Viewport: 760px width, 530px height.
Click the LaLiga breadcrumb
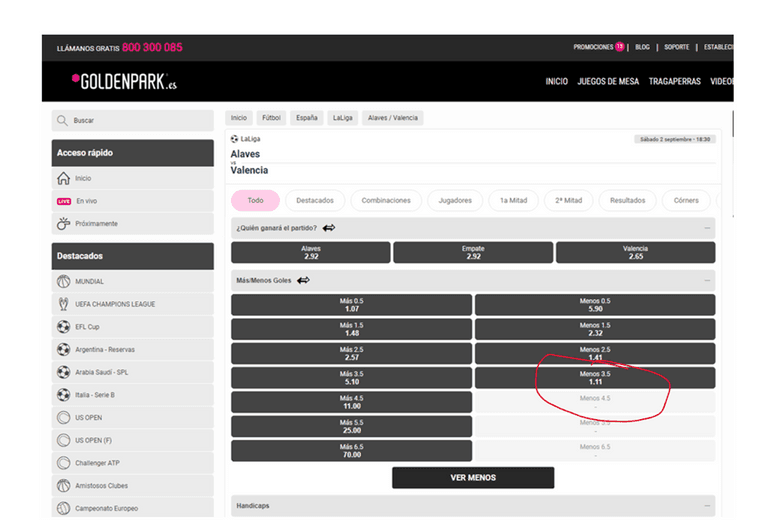tap(343, 118)
